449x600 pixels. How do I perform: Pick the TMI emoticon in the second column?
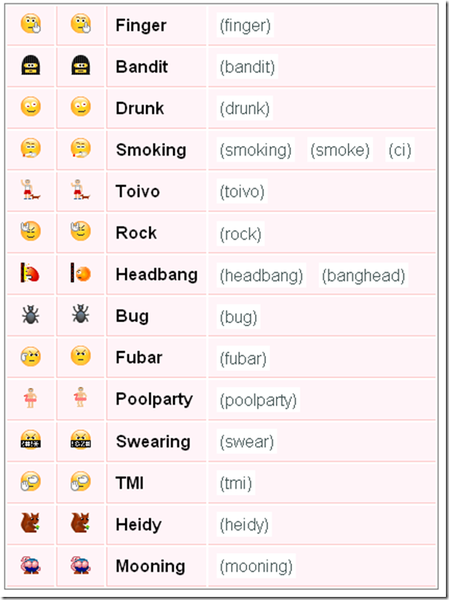coord(81,481)
